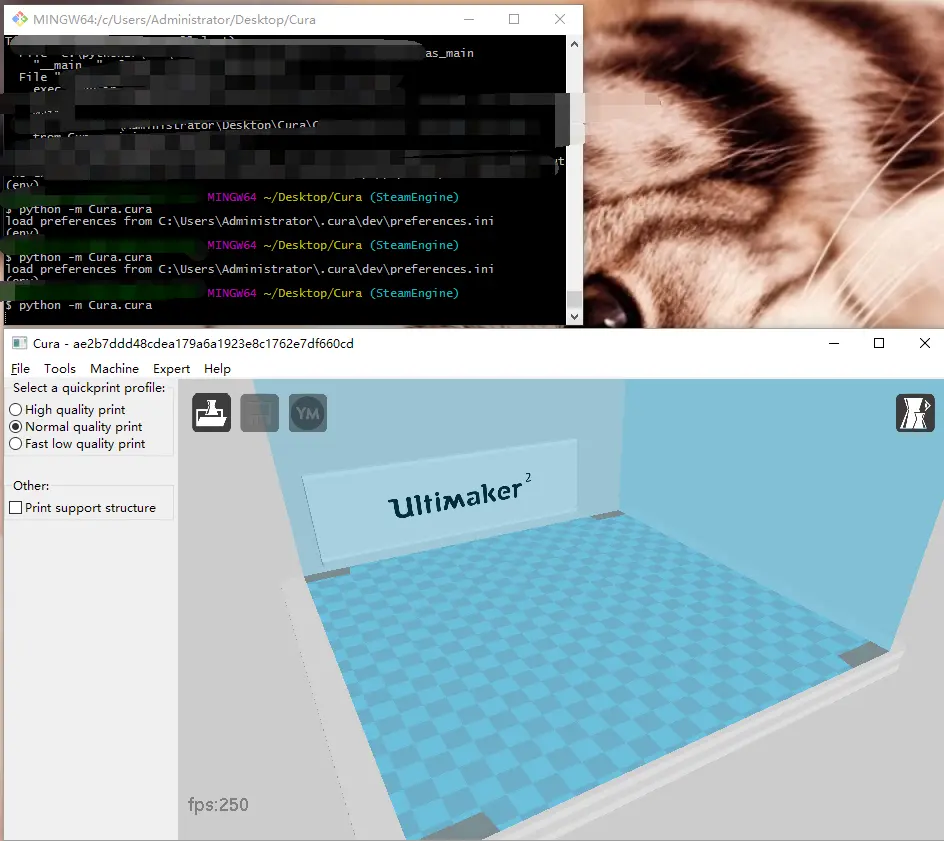The width and height of the screenshot is (944, 841).
Task: Close the MINGW64 terminal window
Action: 560,19
